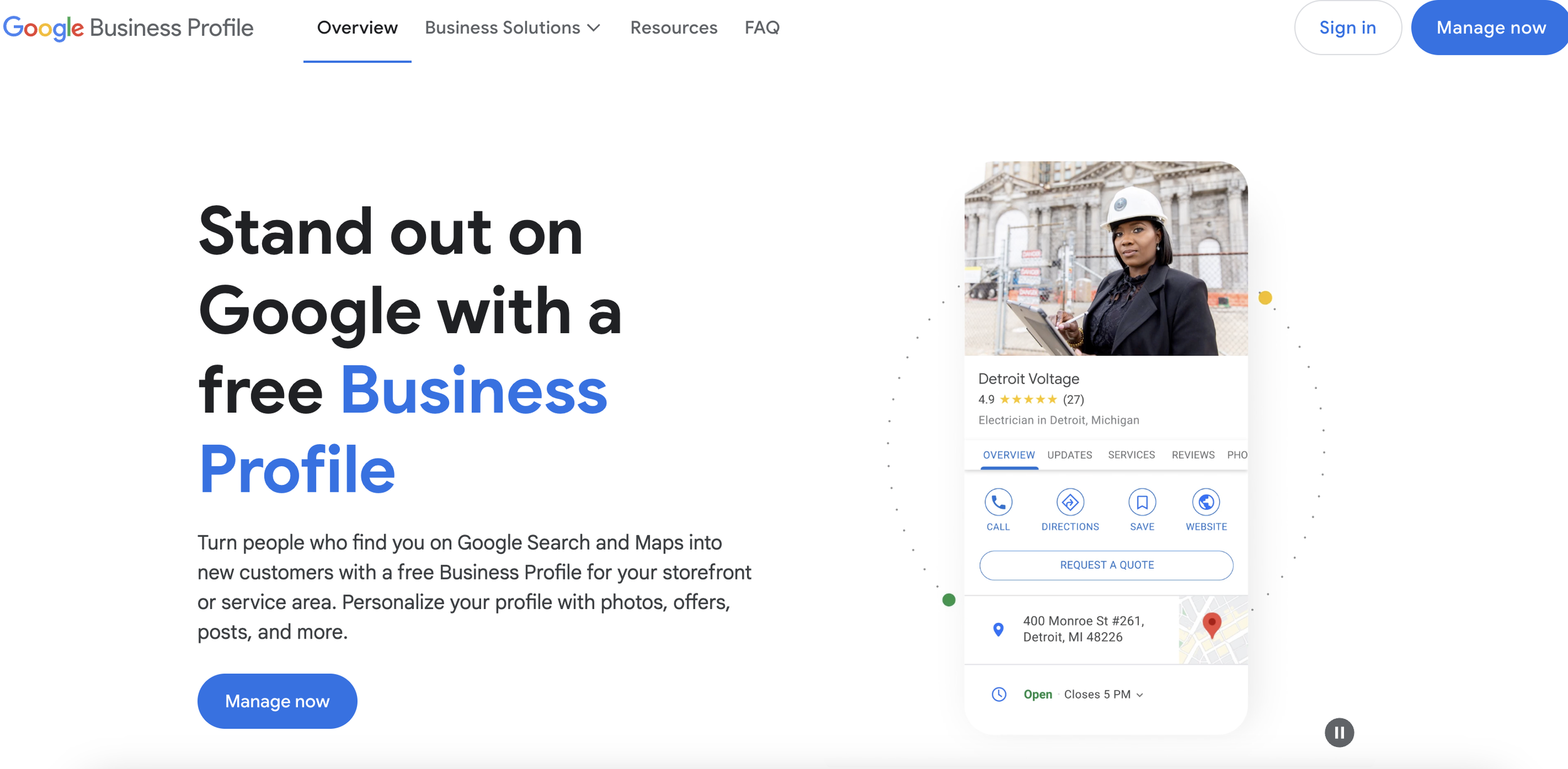Tap the Call phone icon
The width and height of the screenshot is (1568, 769).
[998, 502]
